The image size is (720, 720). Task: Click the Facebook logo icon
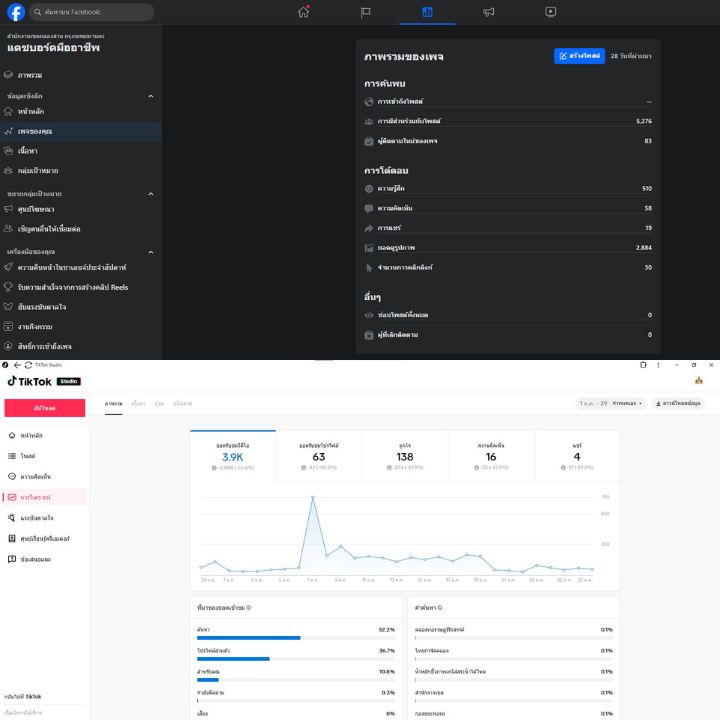(x=16, y=12)
